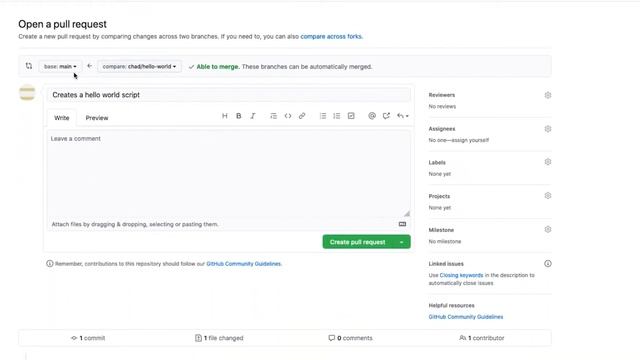View the 1 commit tab
This screenshot has width=640, height=360.
pyautogui.click(x=88, y=338)
